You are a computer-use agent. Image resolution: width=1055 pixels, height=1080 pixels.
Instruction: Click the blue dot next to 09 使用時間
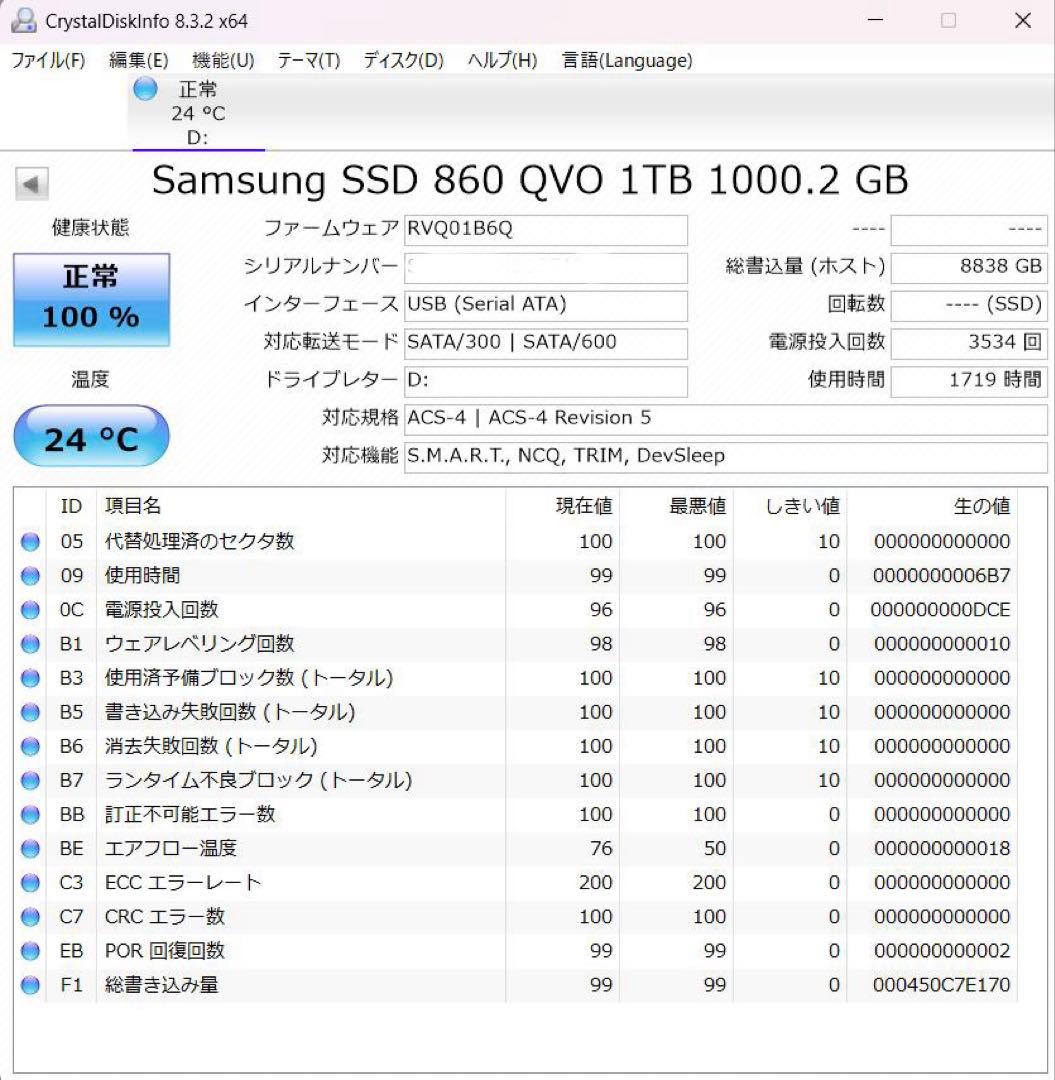point(29,575)
